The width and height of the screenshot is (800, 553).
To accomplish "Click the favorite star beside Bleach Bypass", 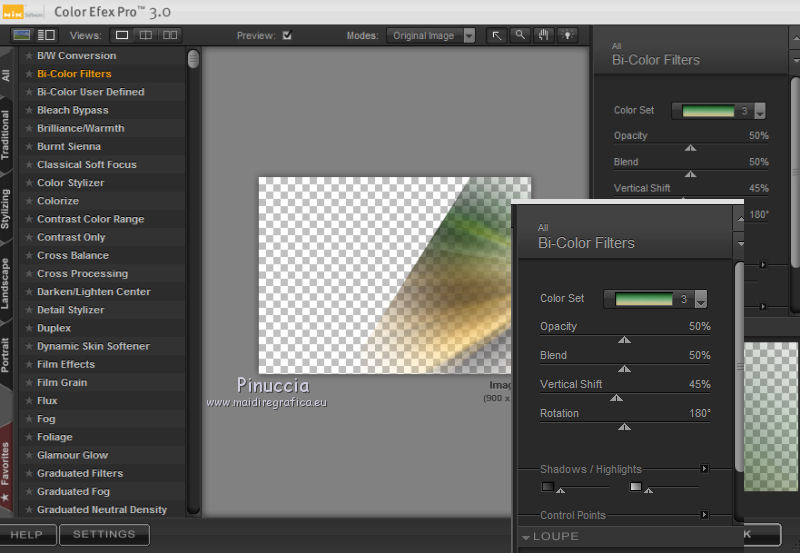I will click(29, 110).
